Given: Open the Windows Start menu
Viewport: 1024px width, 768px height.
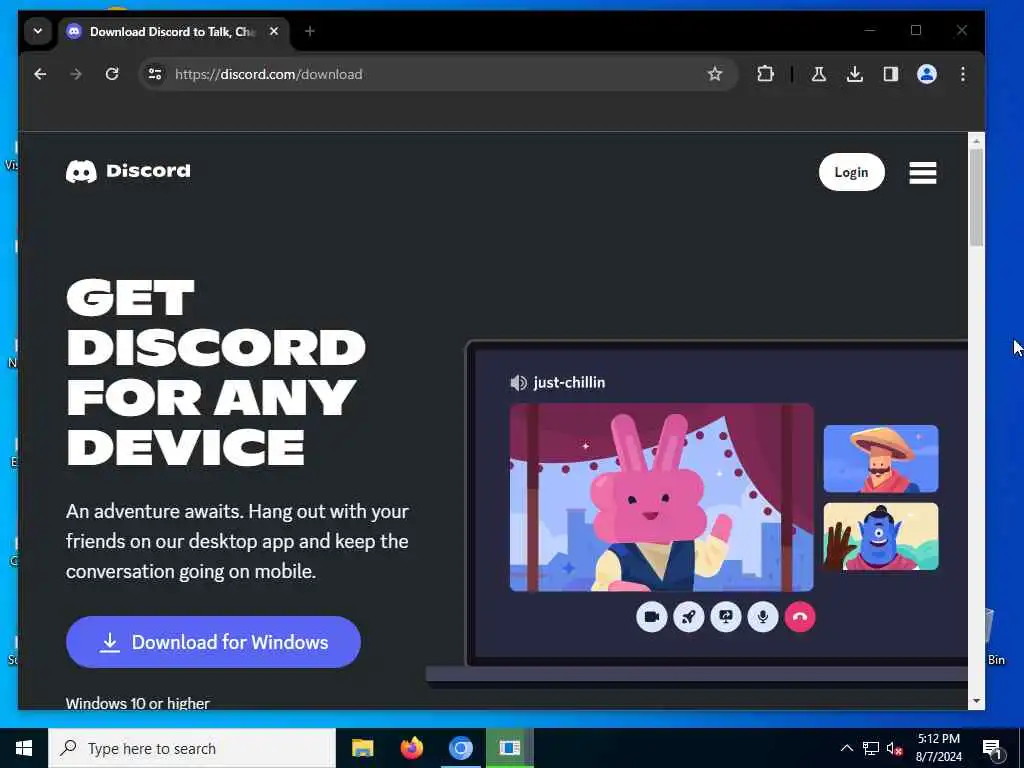Looking at the screenshot, I should 24,748.
